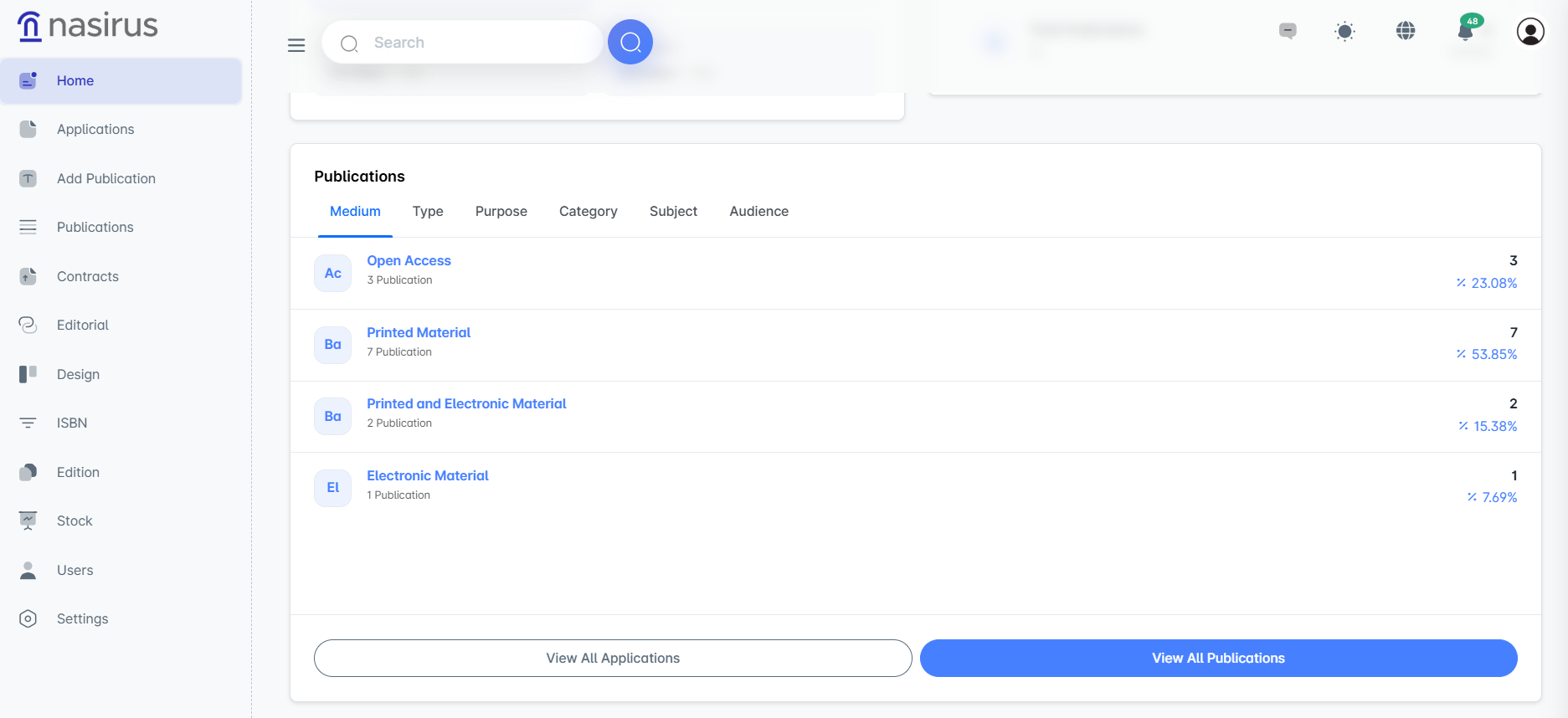The width and height of the screenshot is (1568, 718).
Task: Open Settings in the sidebar
Action: point(82,618)
